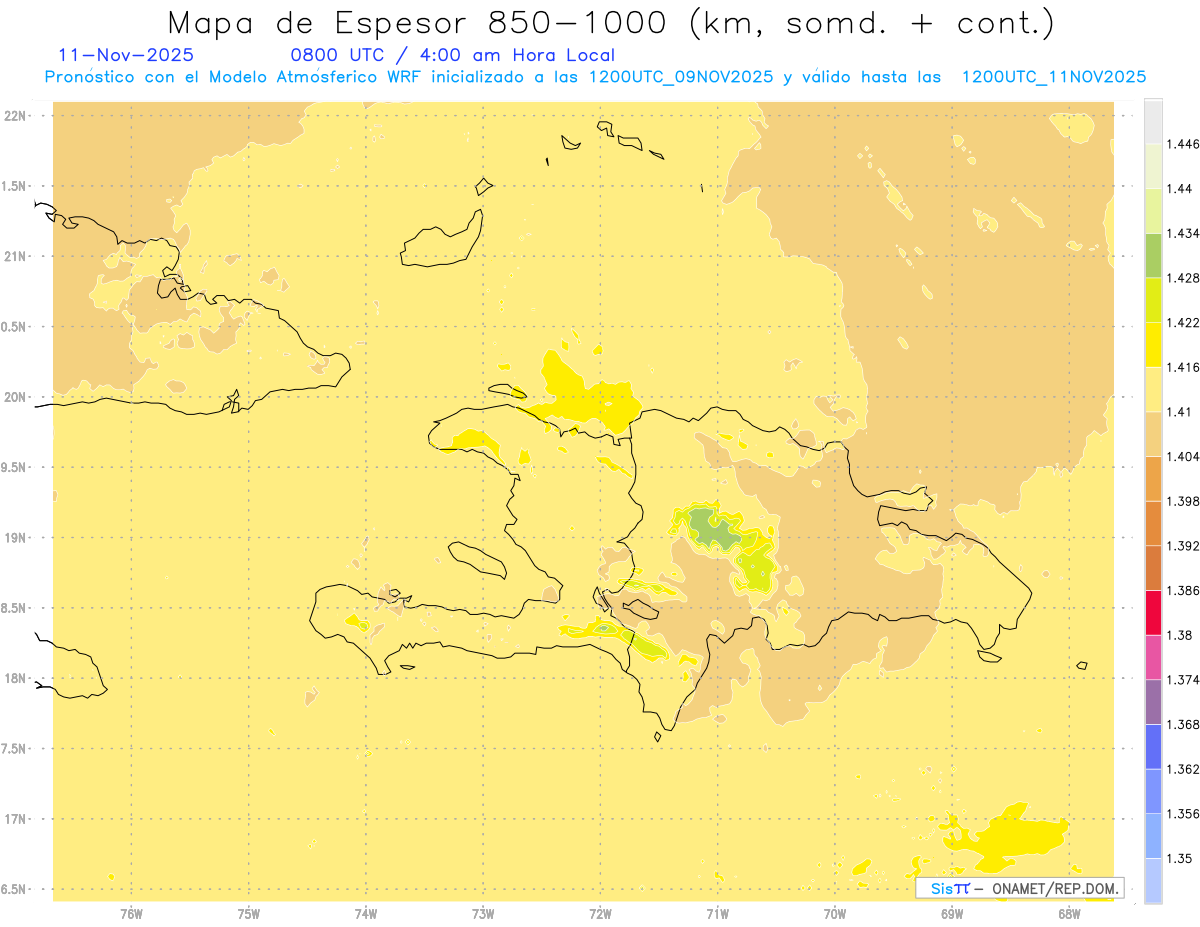Click the colorbar label '1.446'
This screenshot has width=1200, height=927.
pyautogui.click(x=1184, y=144)
